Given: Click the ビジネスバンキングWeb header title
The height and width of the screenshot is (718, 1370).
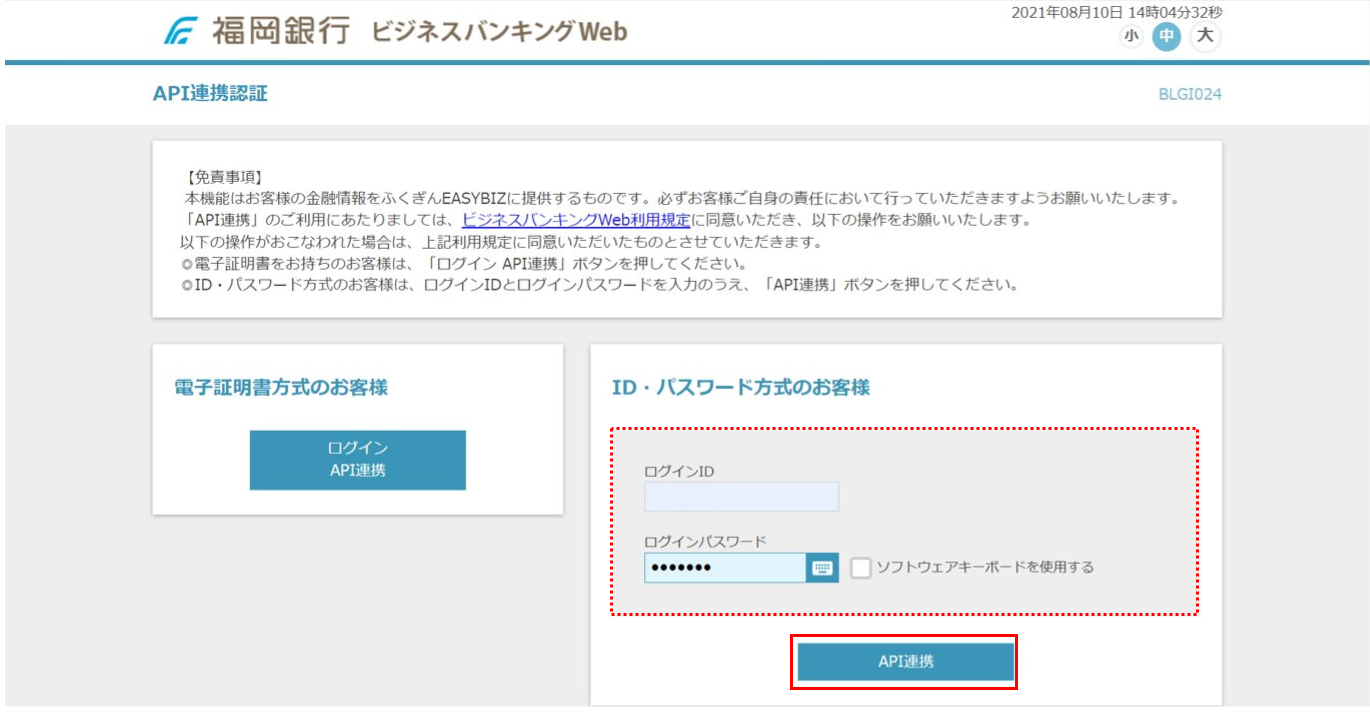Looking at the screenshot, I should [x=499, y=32].
